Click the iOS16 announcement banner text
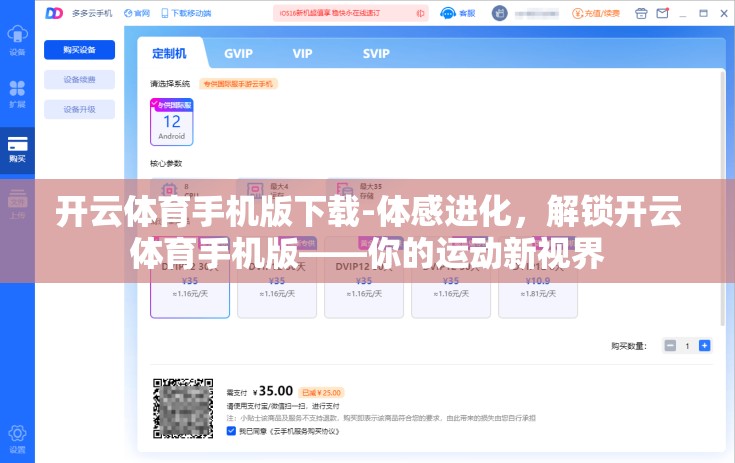This screenshot has height=463, width=735. coord(330,13)
